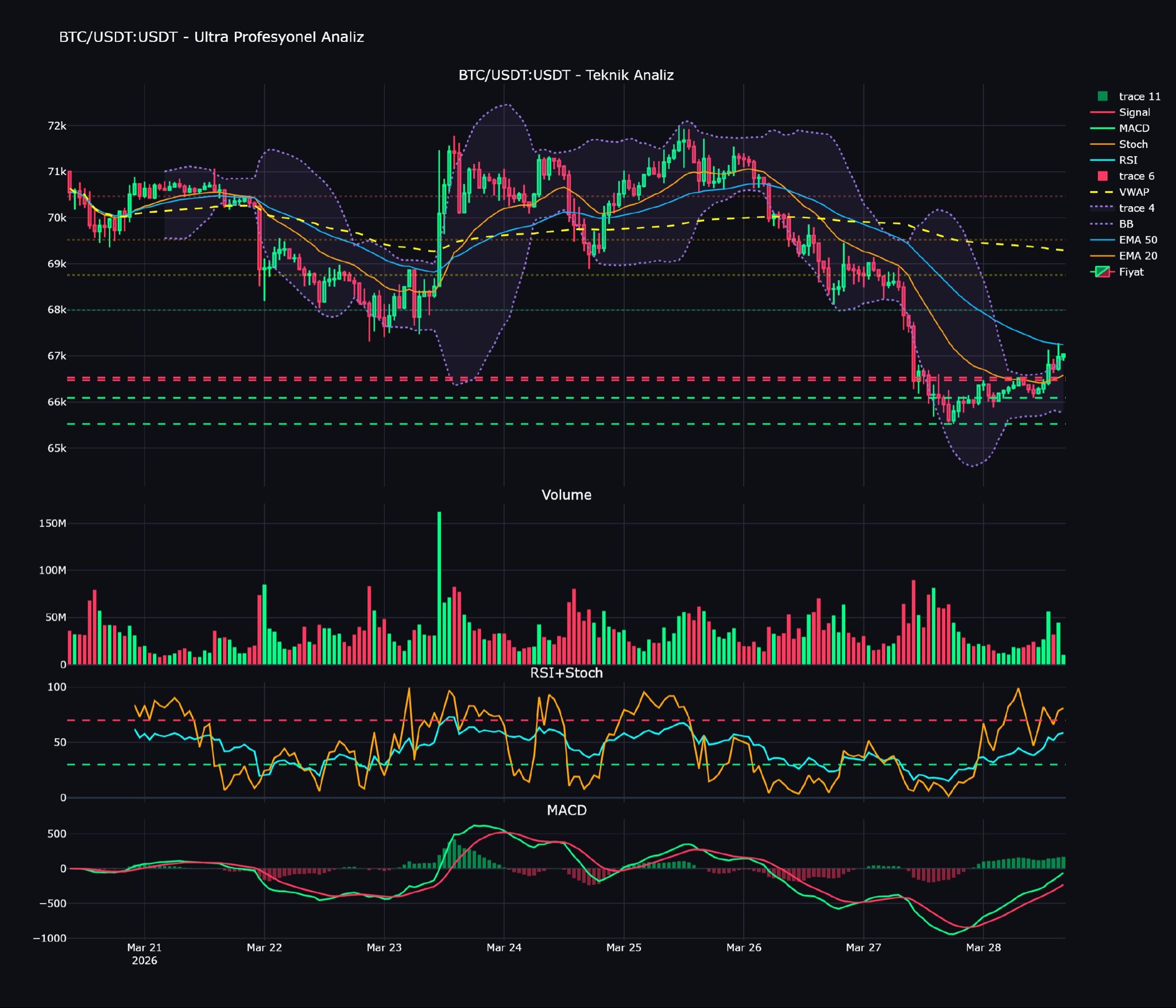Viewport: 1176px width, 1008px height.
Task: Click the MACD subplot heading
Action: pos(566,810)
